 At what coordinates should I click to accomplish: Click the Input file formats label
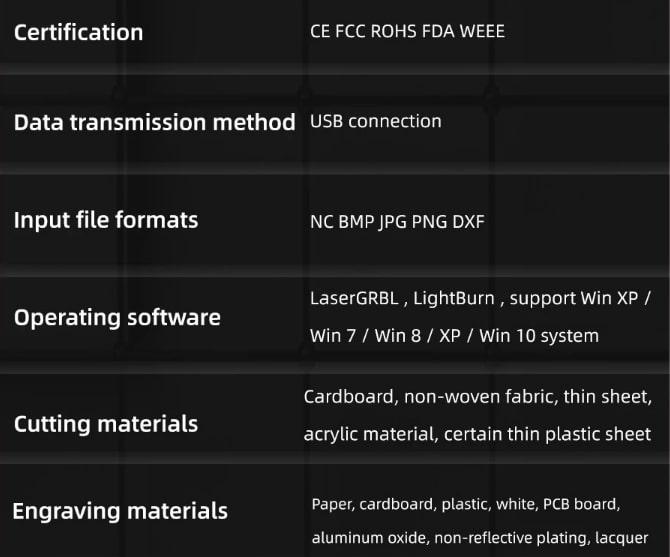coord(106,220)
